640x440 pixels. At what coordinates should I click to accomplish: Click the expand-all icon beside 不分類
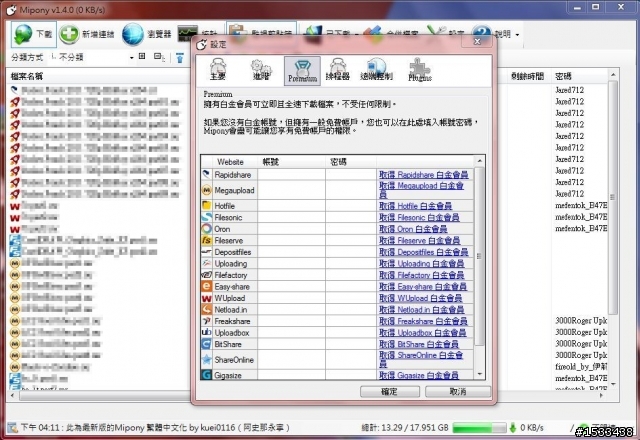[x=142, y=57]
